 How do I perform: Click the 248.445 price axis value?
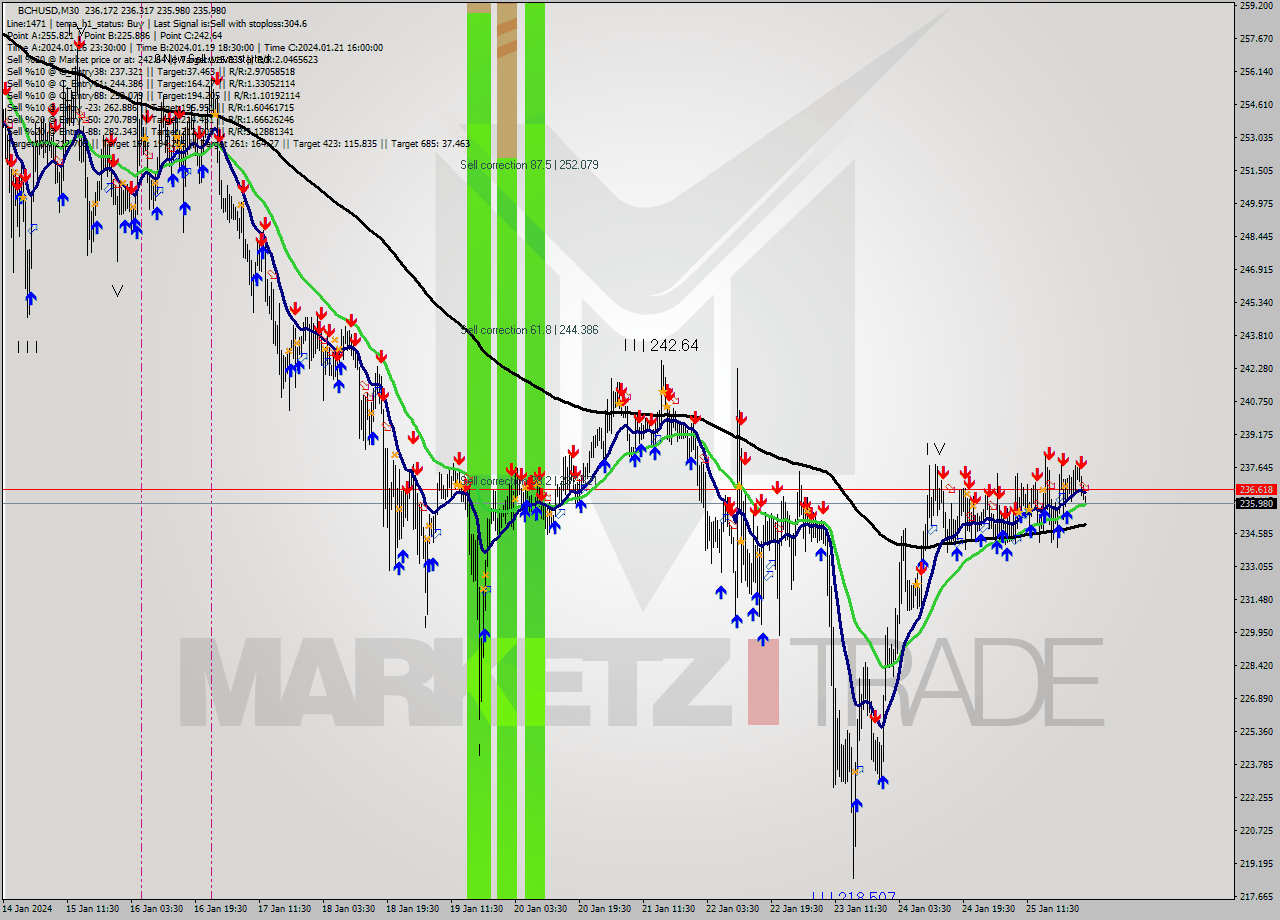[1256, 236]
